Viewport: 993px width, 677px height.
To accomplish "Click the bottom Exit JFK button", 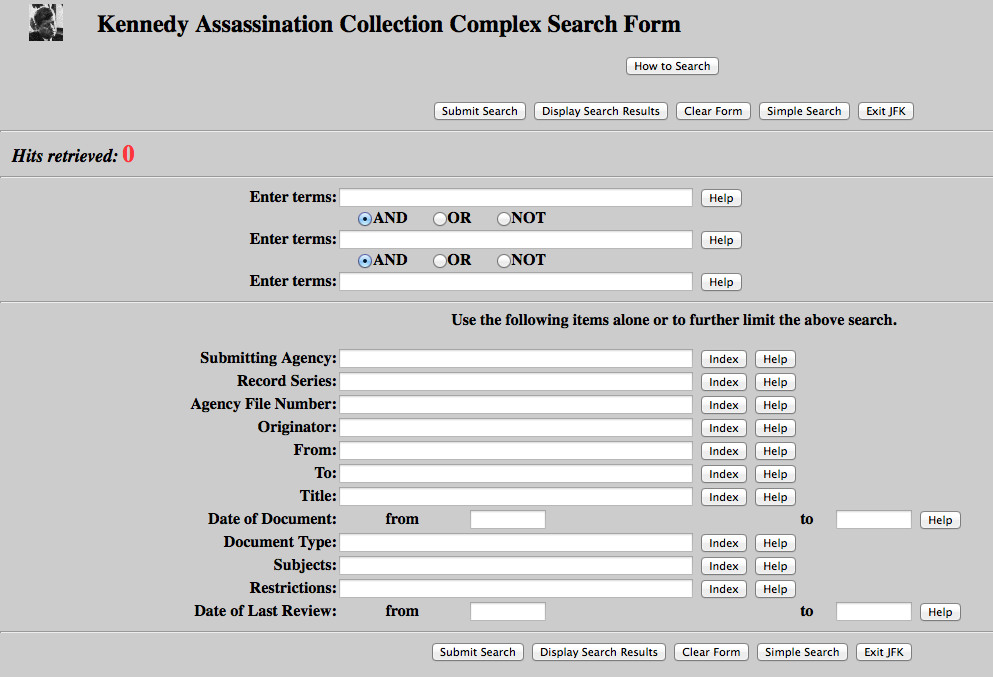I will coord(883,652).
